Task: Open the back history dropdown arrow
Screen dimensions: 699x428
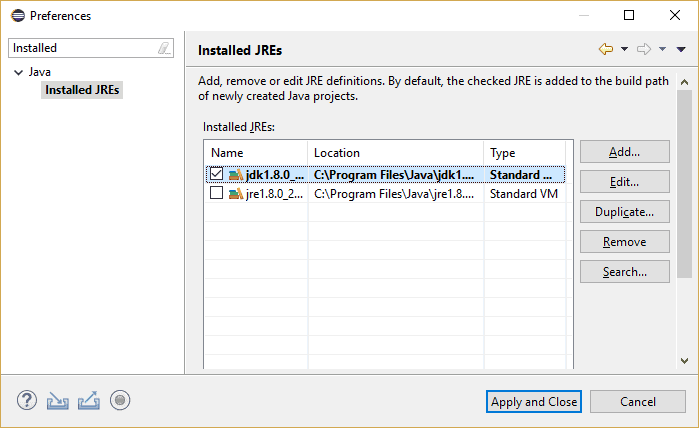Action: point(625,49)
